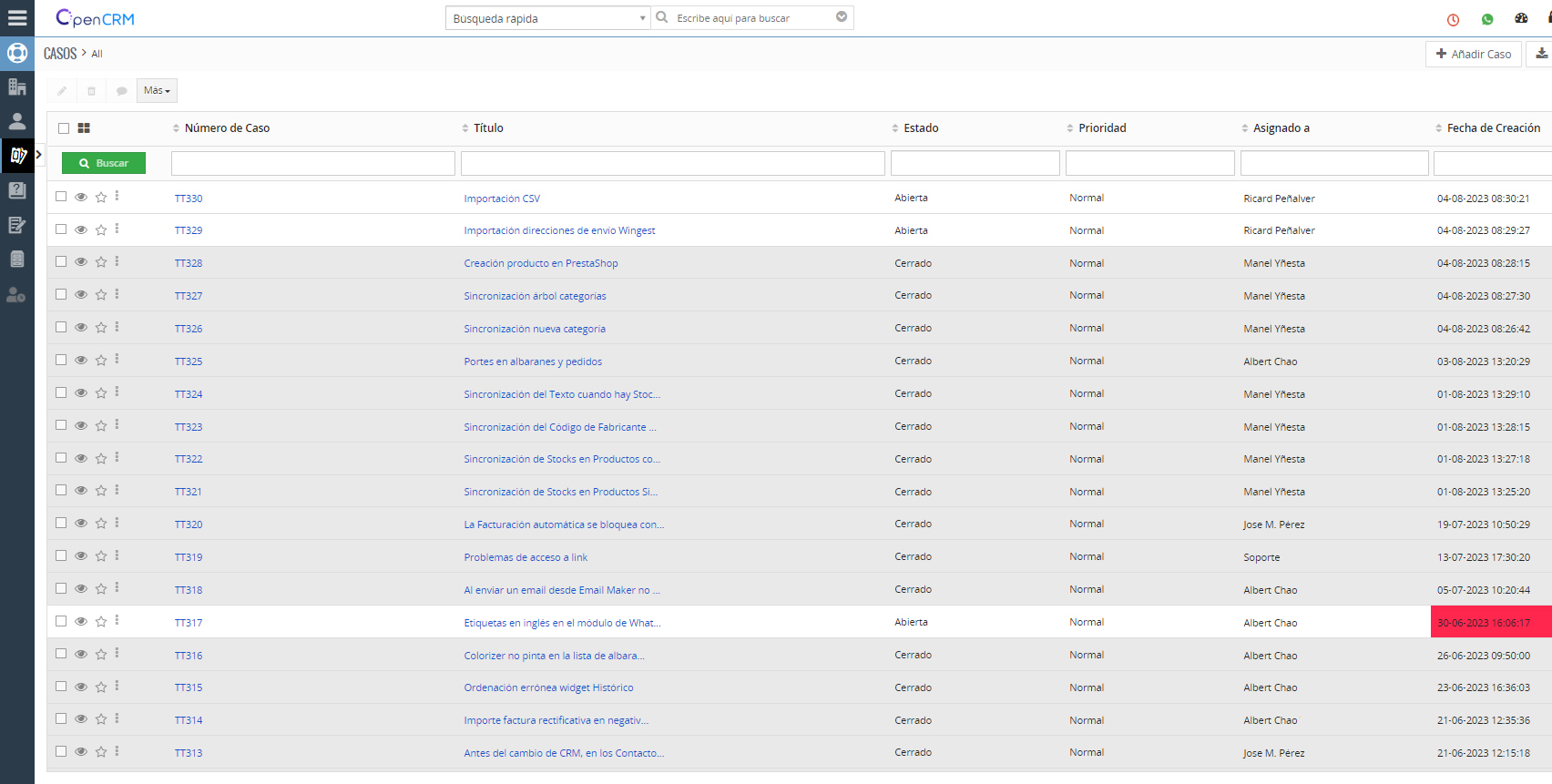Star case TT317
The image size is (1552, 784).
coord(101,622)
